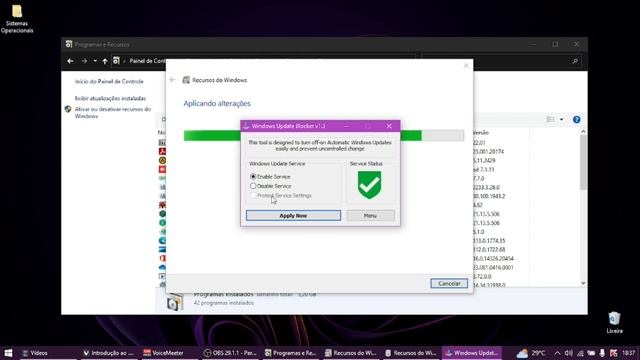The image size is (640, 360).
Task: Open the Windows Start button
Action: tap(8, 353)
